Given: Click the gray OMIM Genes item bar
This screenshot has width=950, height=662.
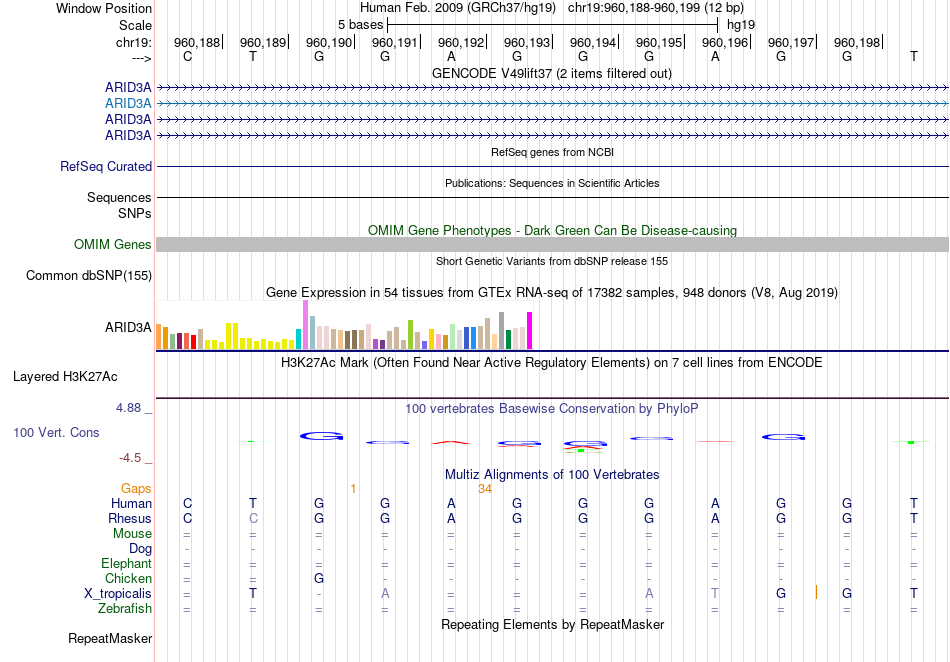Looking at the screenshot, I should click(552, 245).
